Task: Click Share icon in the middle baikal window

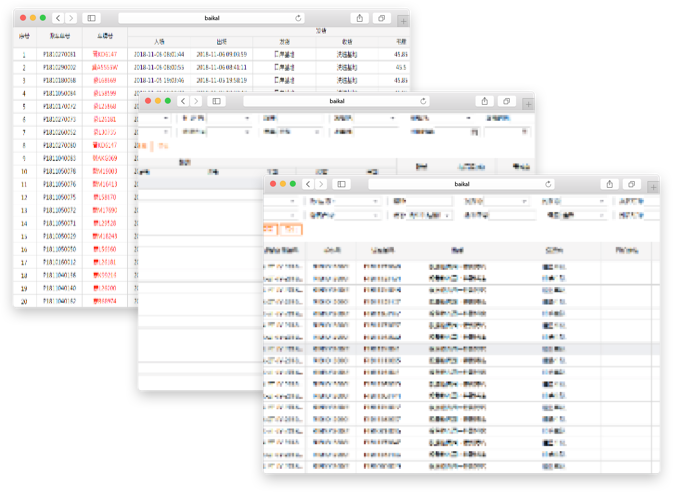Action: click(484, 101)
